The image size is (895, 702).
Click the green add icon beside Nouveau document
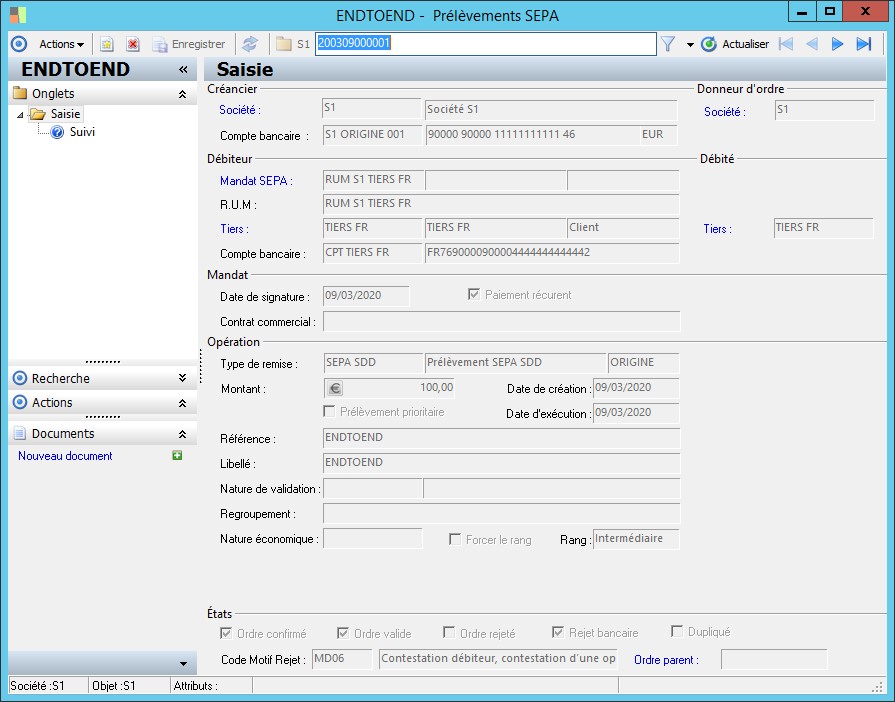point(177,456)
